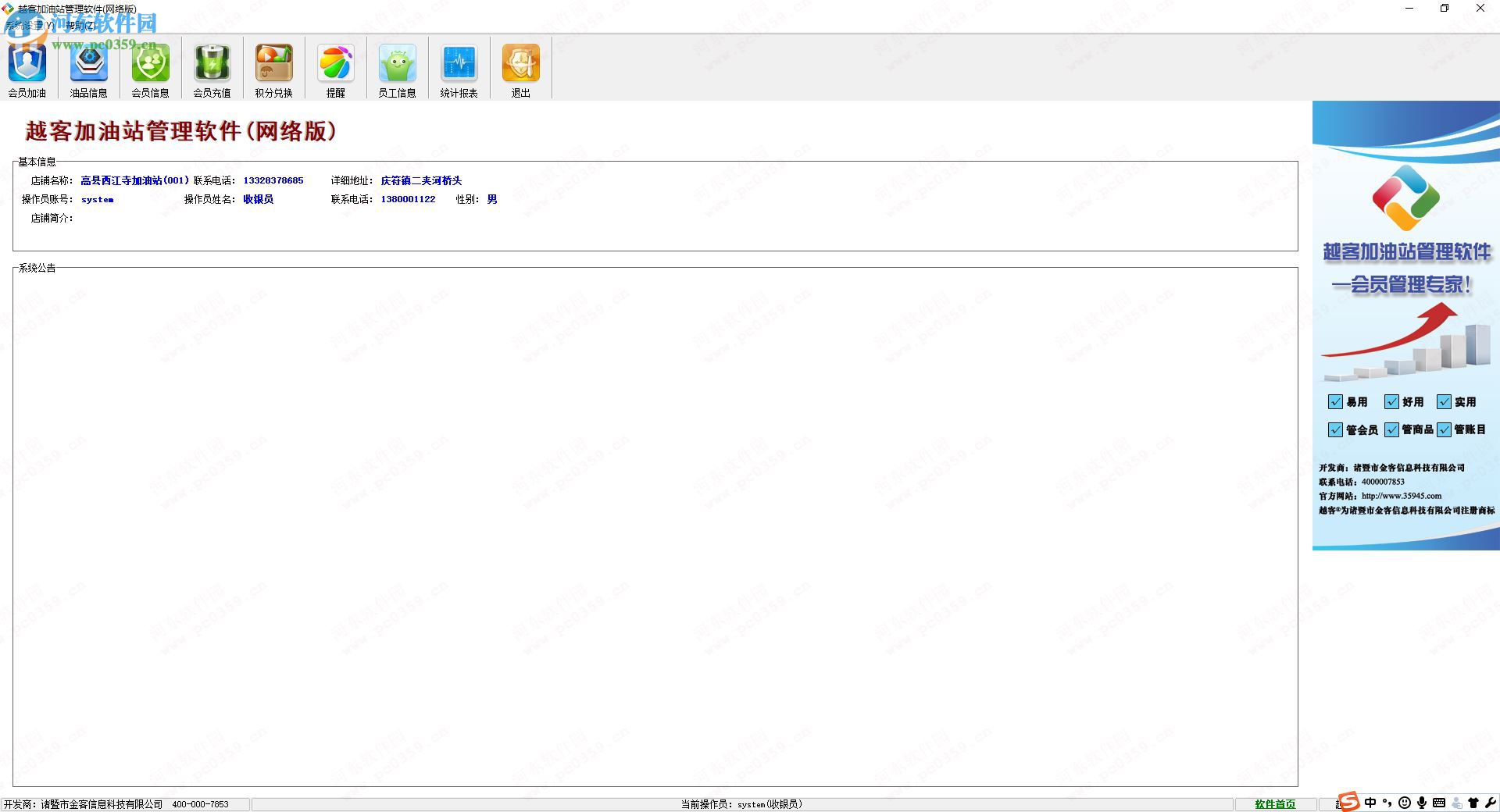Open the IME wrench settings icon

(x=1491, y=803)
